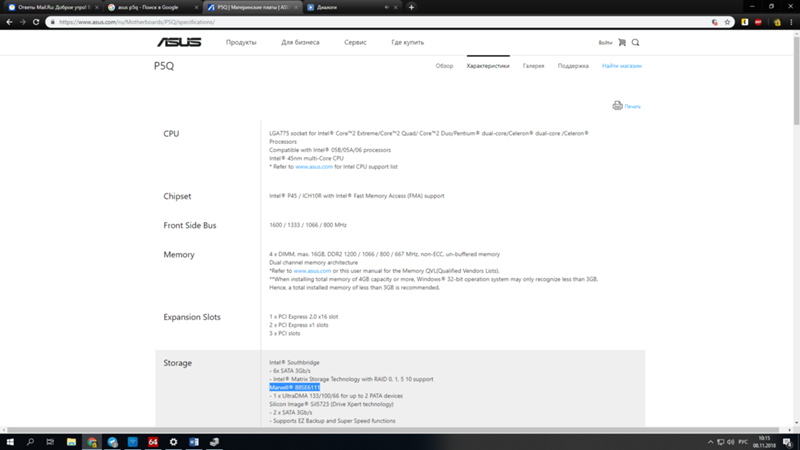Image resolution: width=800 pixels, height=450 pixels.
Task: Open Windows Start menu
Action: point(10,442)
